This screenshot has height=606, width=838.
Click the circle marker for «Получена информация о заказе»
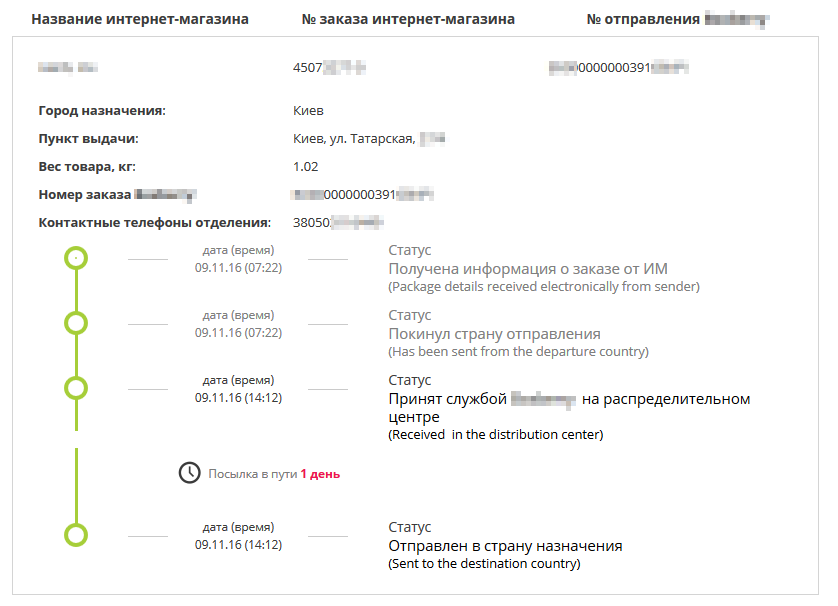(76, 258)
